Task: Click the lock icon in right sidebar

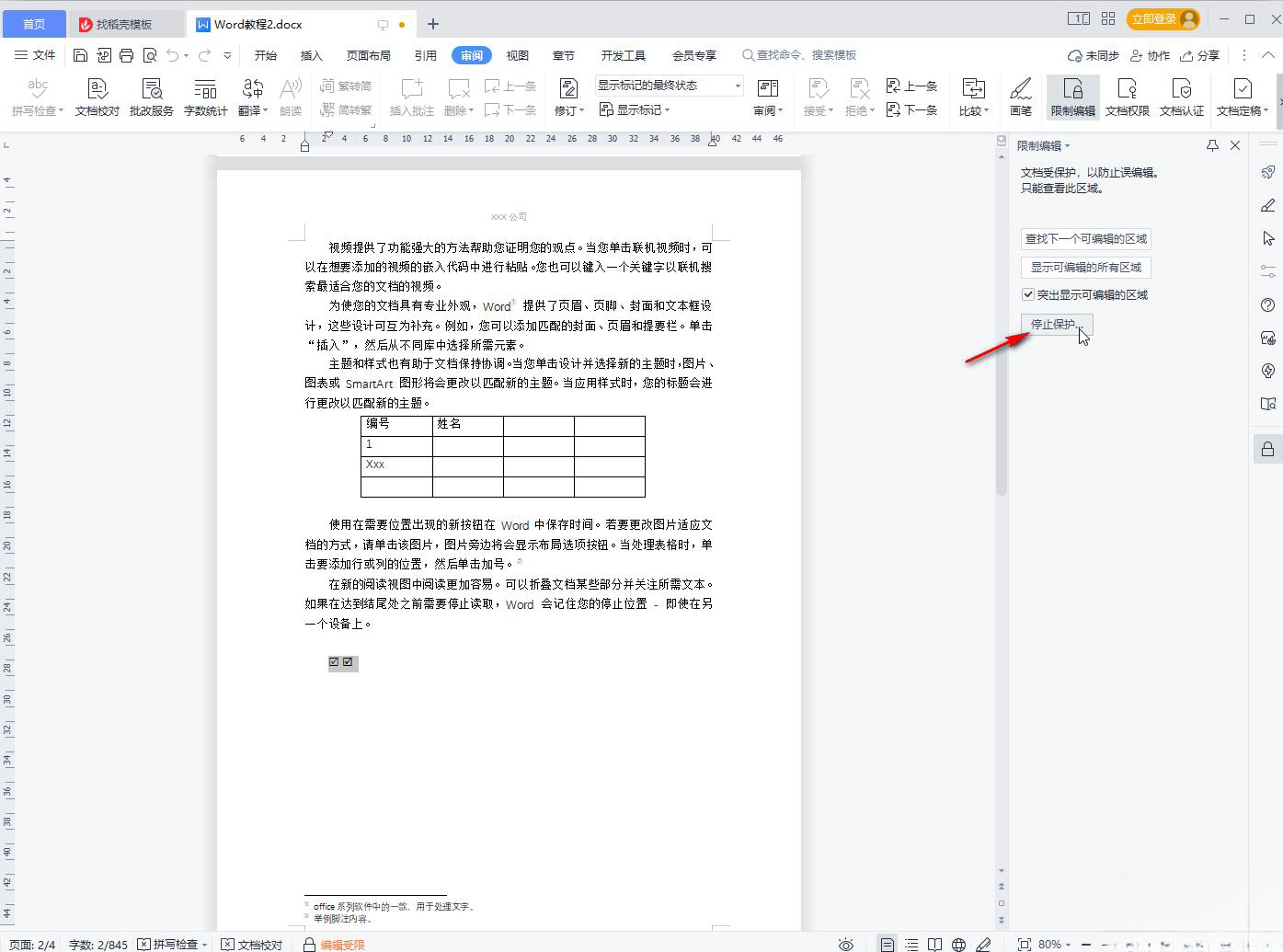Action: (1268, 449)
